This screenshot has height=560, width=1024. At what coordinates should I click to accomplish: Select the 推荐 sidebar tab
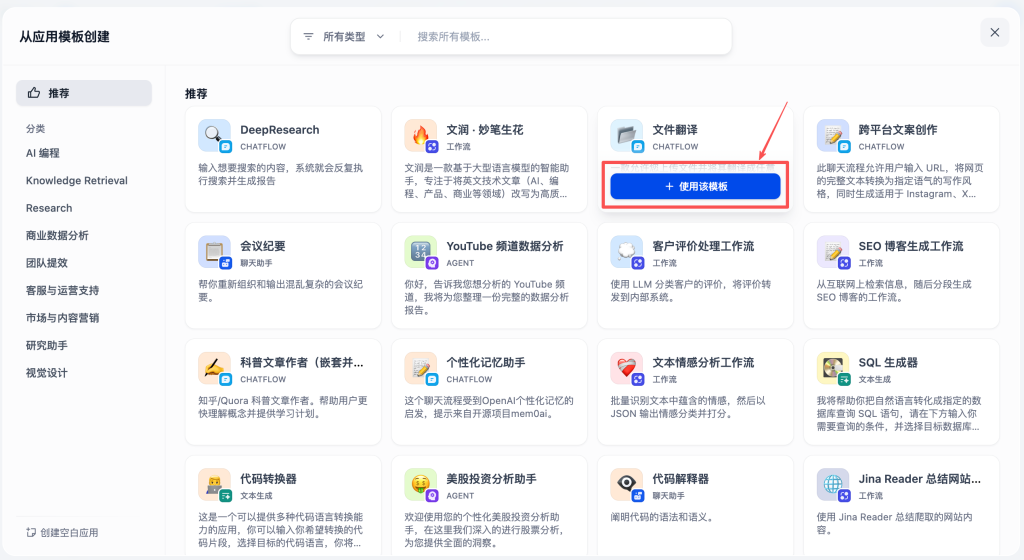pos(84,93)
